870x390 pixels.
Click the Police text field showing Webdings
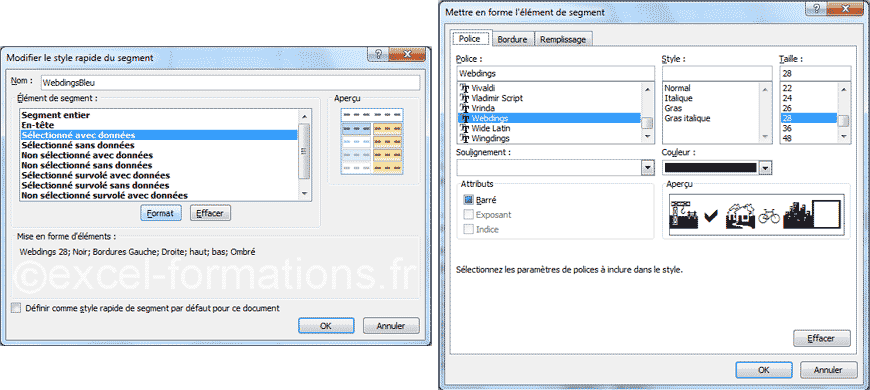pyautogui.click(x=556, y=73)
